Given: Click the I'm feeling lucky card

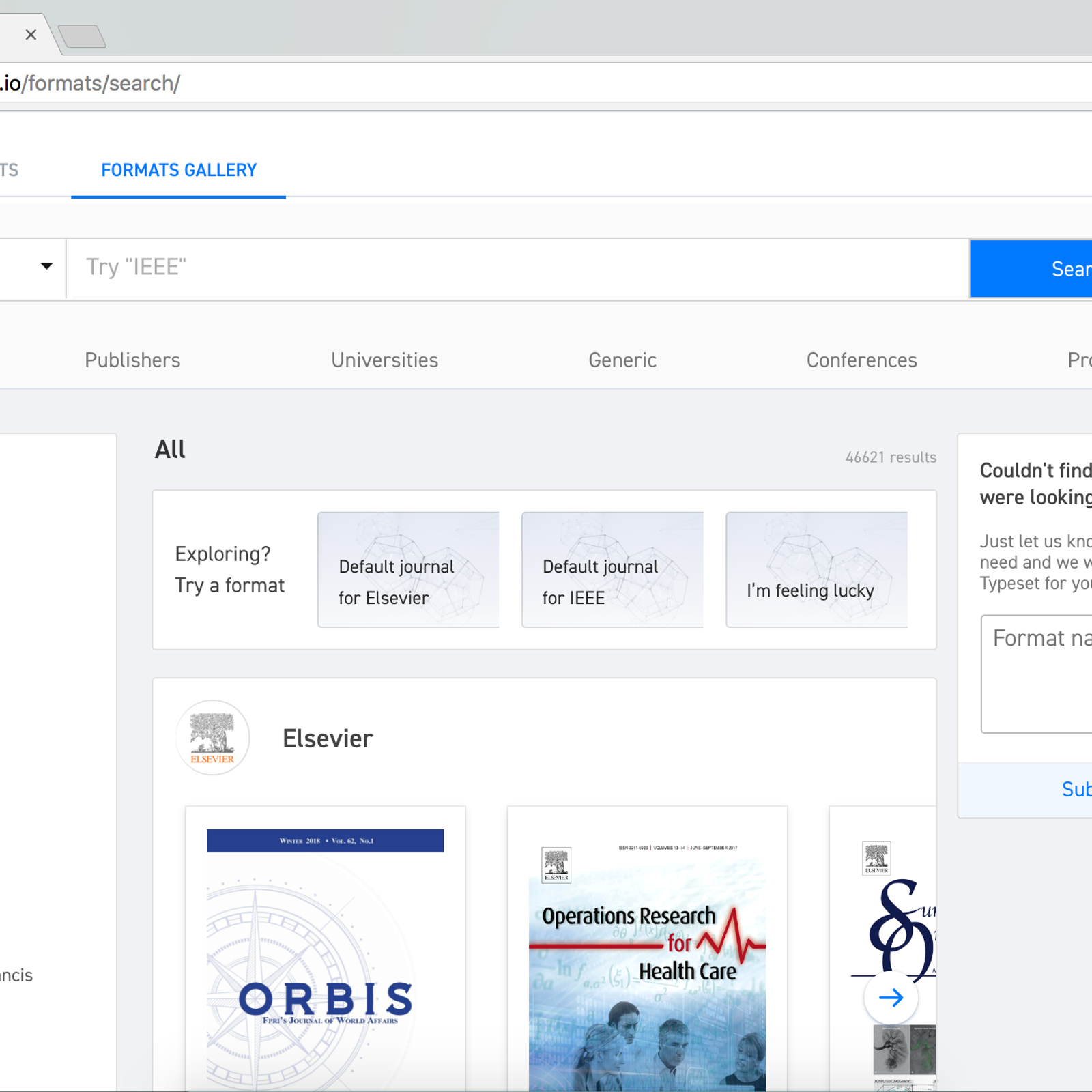Looking at the screenshot, I should 817,570.
